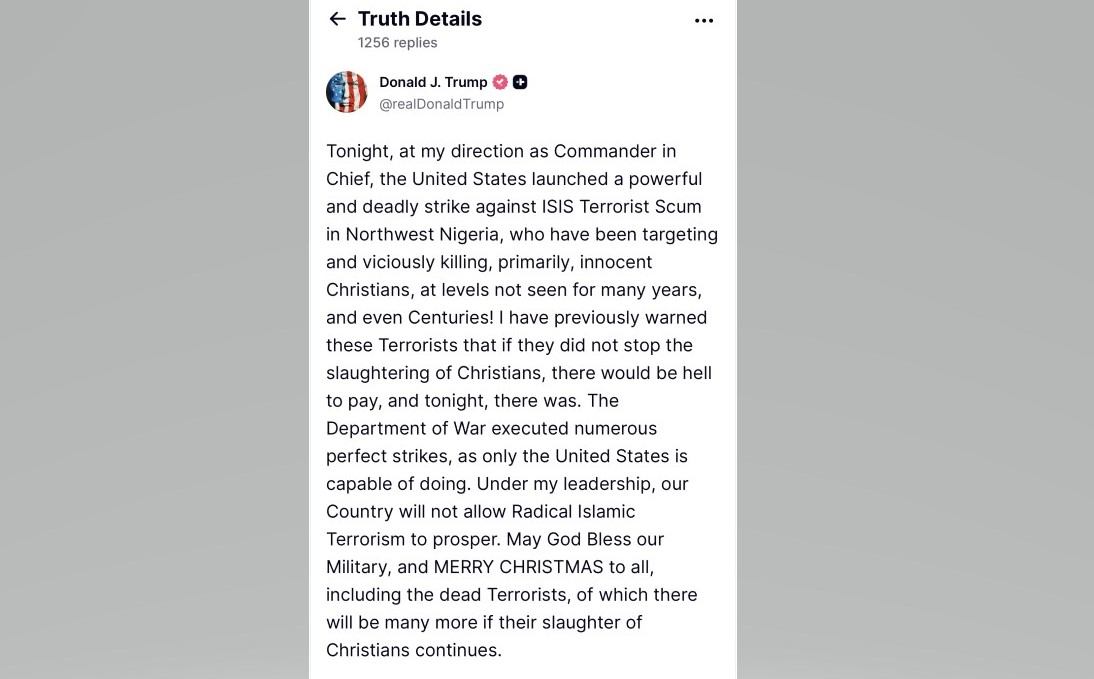
Task: Click the @realDonaldTrump handle
Action: coord(441,104)
